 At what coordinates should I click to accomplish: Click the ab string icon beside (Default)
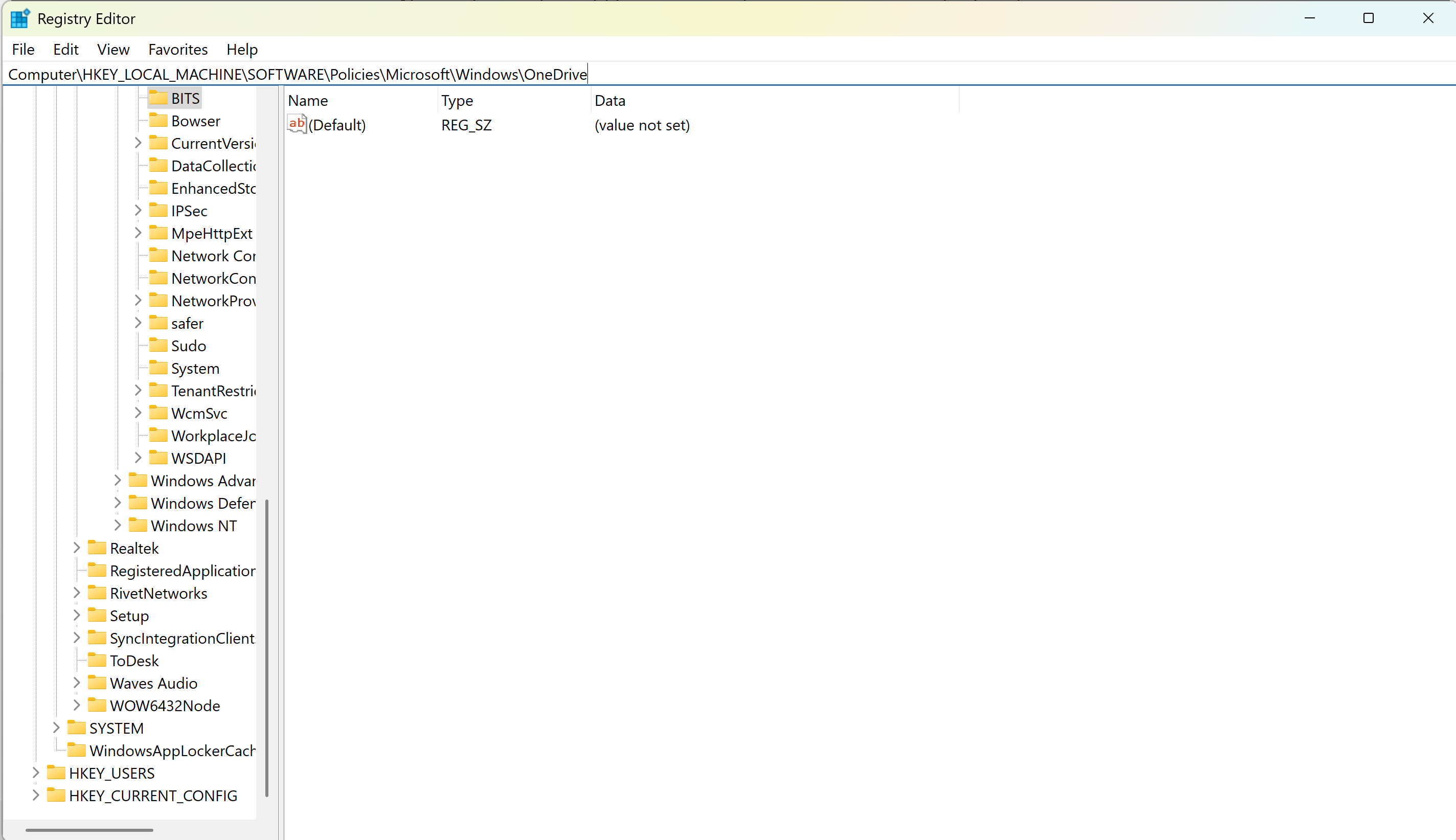297,125
